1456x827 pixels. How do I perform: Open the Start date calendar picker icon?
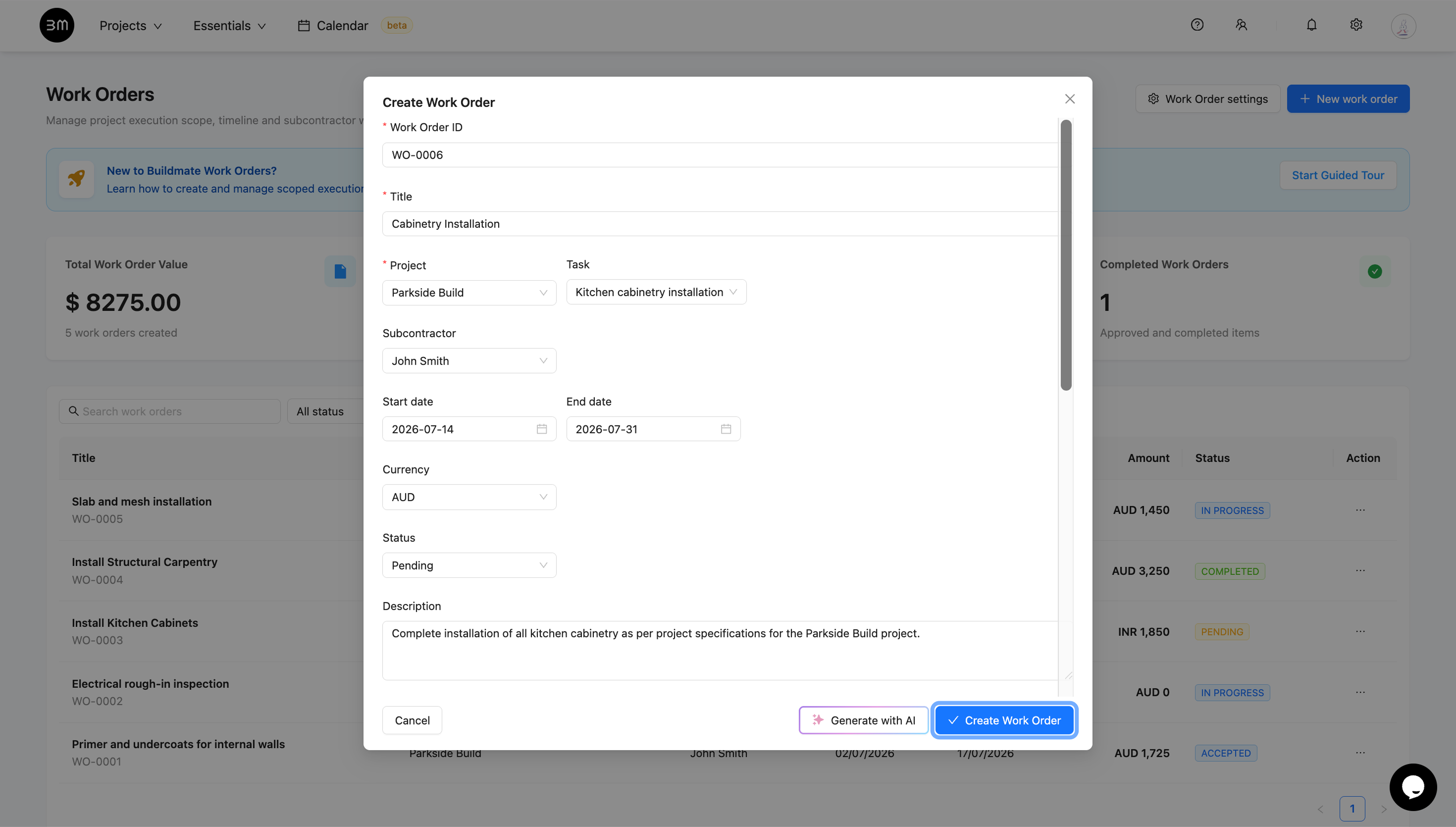pyautogui.click(x=542, y=429)
